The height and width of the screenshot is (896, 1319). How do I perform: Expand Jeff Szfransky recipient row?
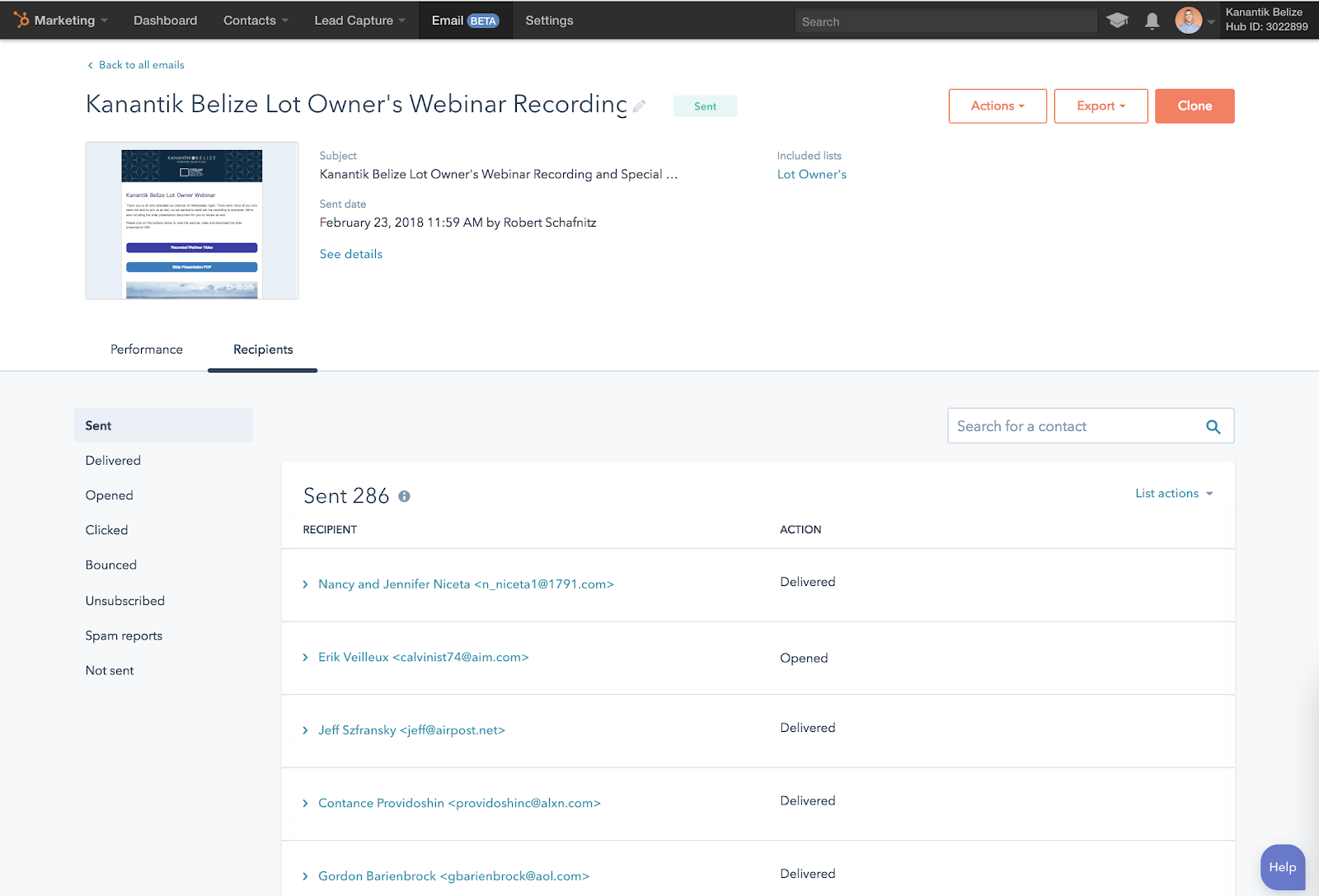click(305, 730)
